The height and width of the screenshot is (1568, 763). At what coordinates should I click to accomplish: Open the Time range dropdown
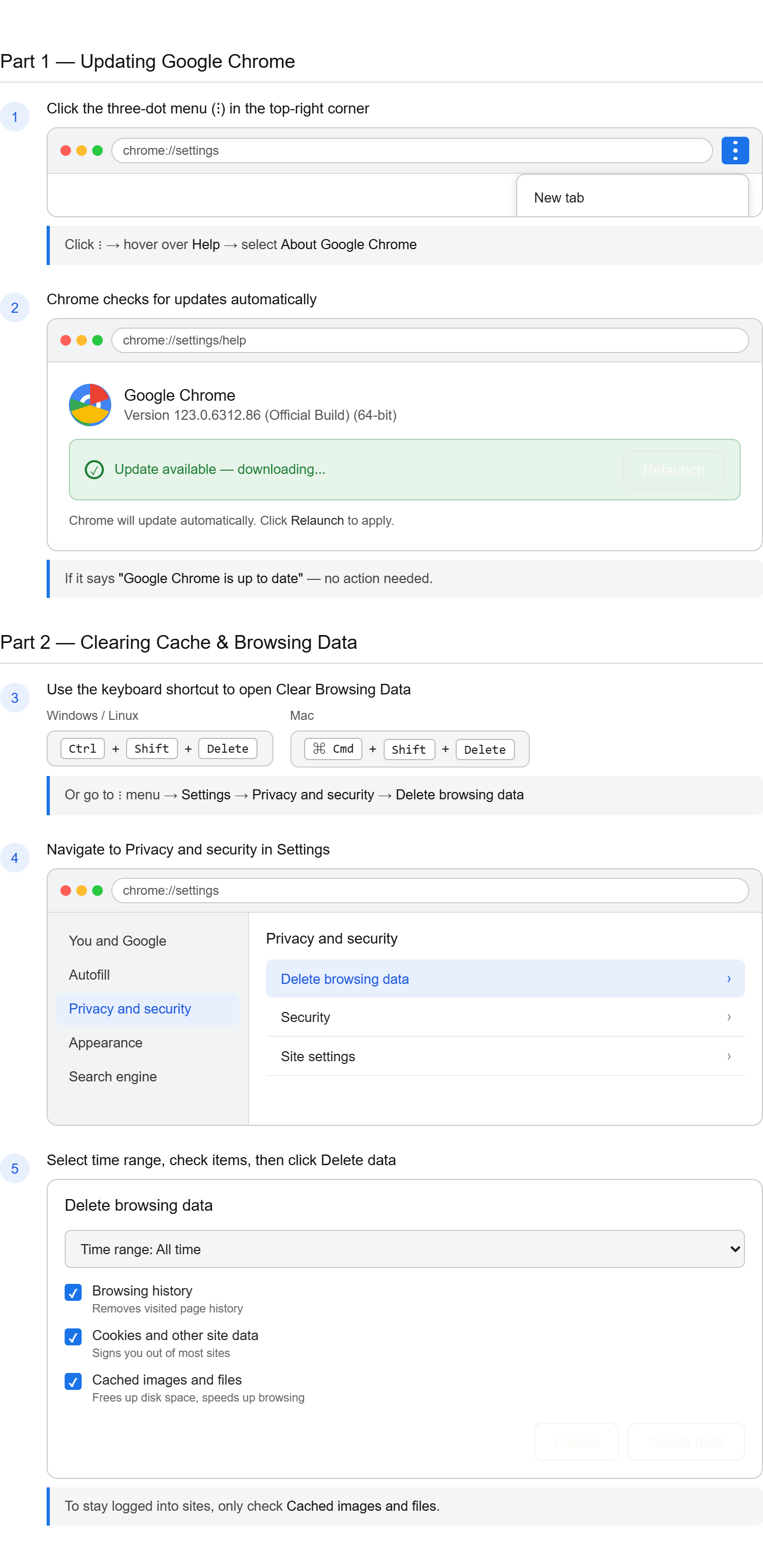tap(404, 1249)
